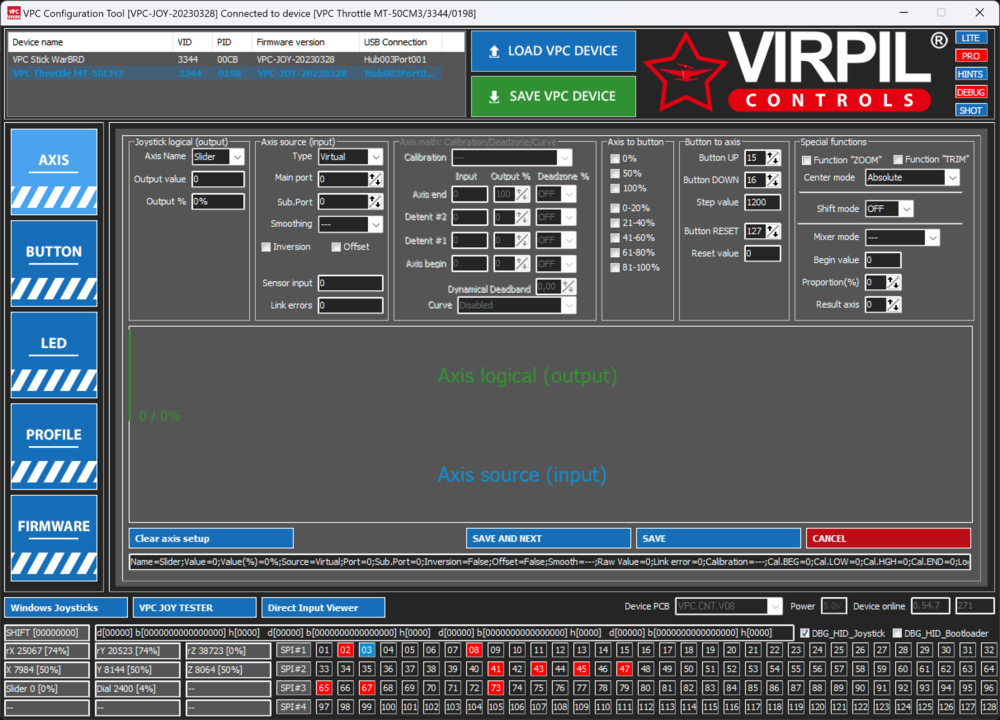Image resolution: width=1000 pixels, height=720 pixels.
Task: Click the Sub.Port stepper icon
Action: [x=376, y=202]
